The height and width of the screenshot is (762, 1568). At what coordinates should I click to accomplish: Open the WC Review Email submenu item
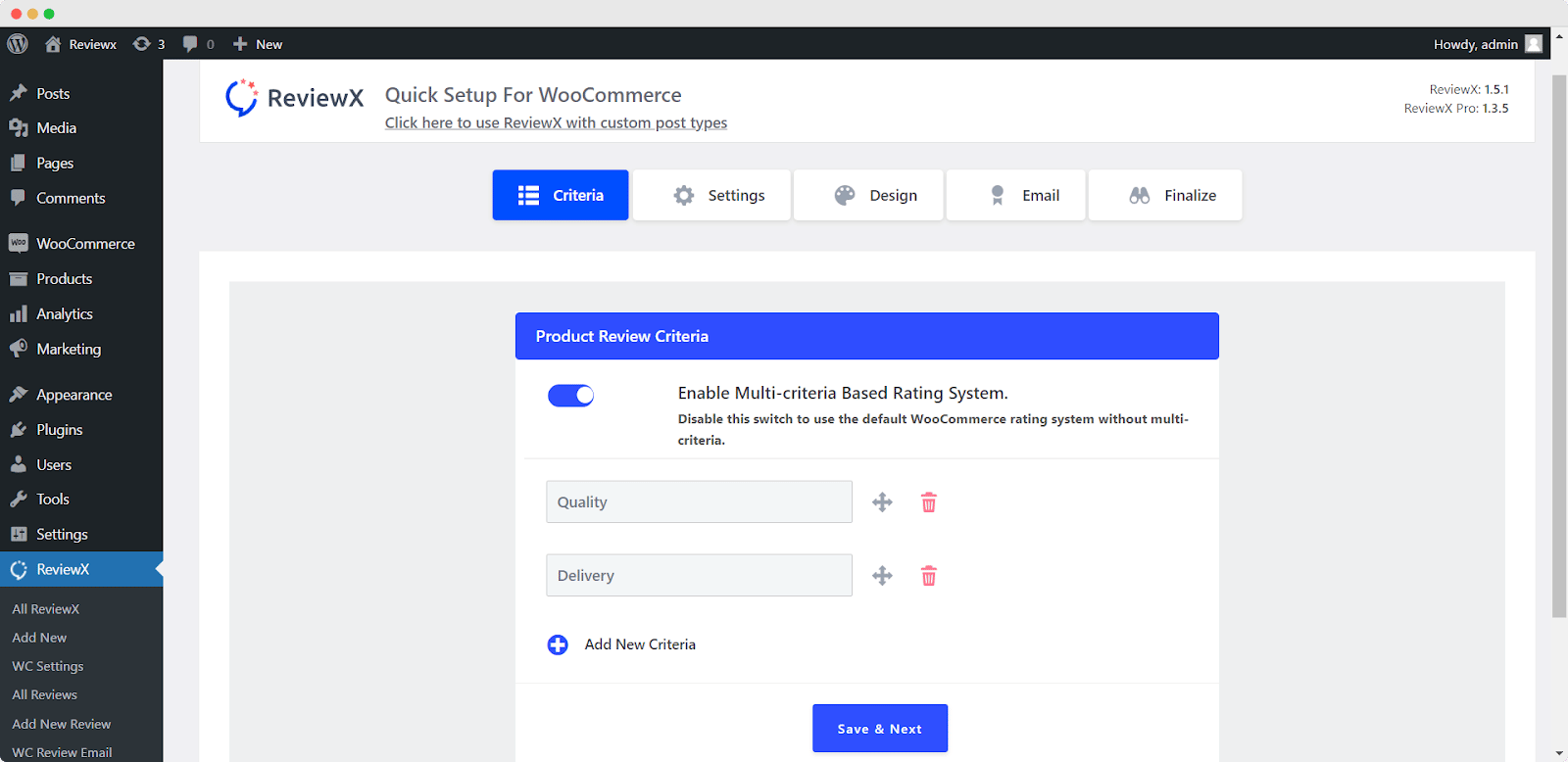[62, 752]
